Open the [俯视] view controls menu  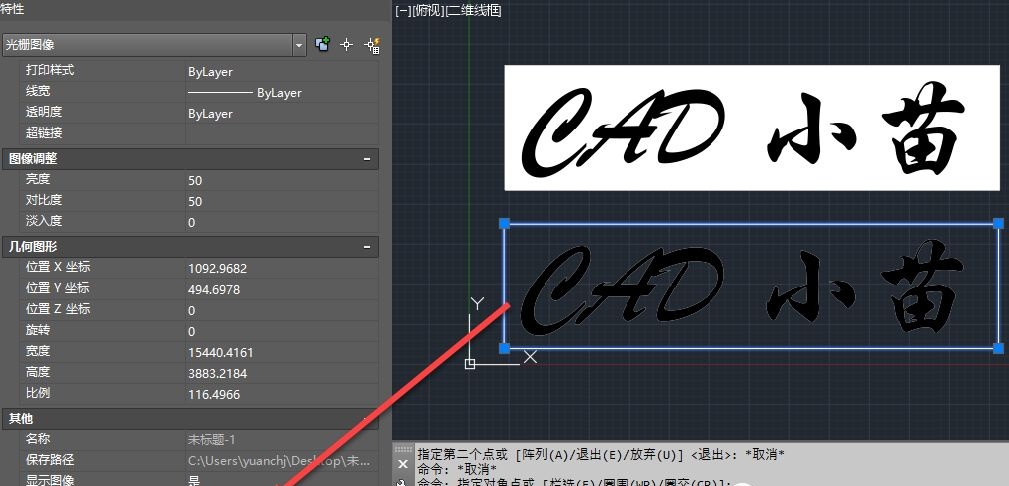pyautogui.click(x=428, y=11)
